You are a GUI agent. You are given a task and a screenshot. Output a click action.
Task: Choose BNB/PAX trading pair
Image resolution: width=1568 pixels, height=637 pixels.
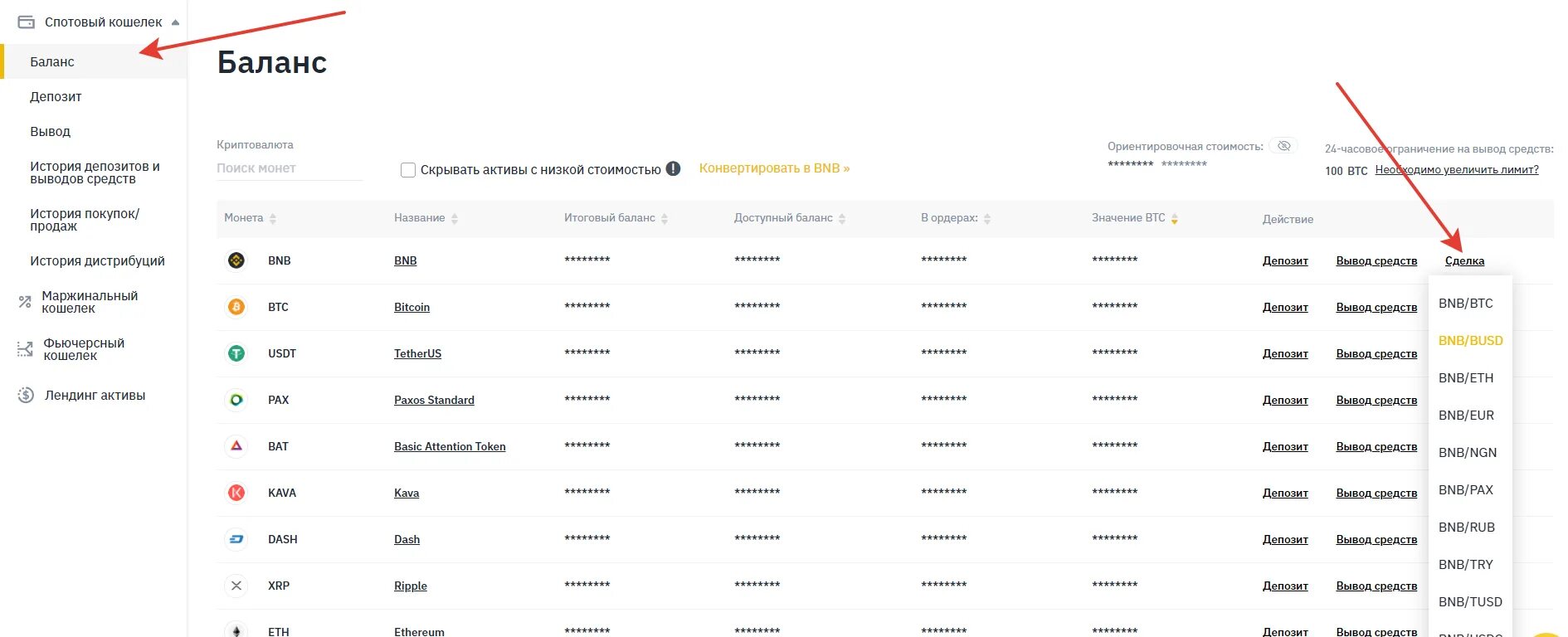(x=1466, y=490)
